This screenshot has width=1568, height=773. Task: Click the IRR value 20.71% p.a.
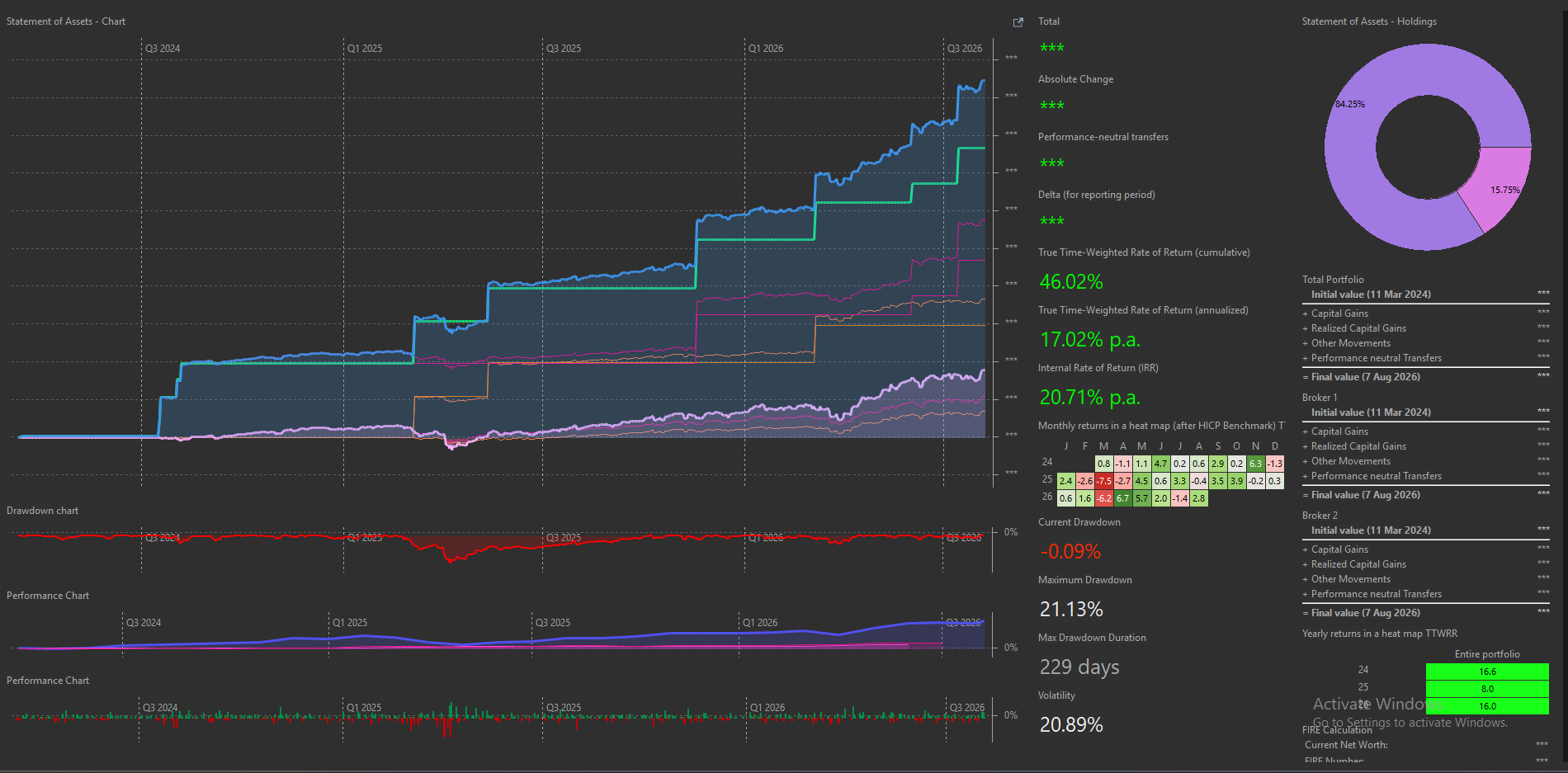pyautogui.click(x=1089, y=398)
